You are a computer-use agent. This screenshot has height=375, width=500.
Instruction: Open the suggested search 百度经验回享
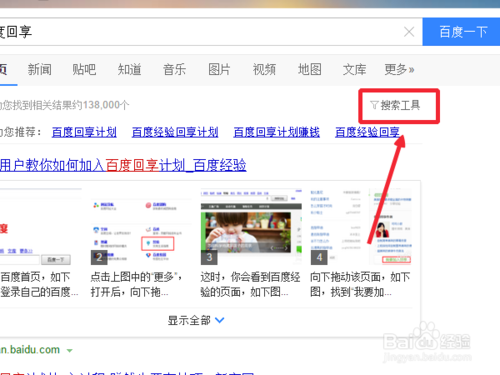click(367, 132)
